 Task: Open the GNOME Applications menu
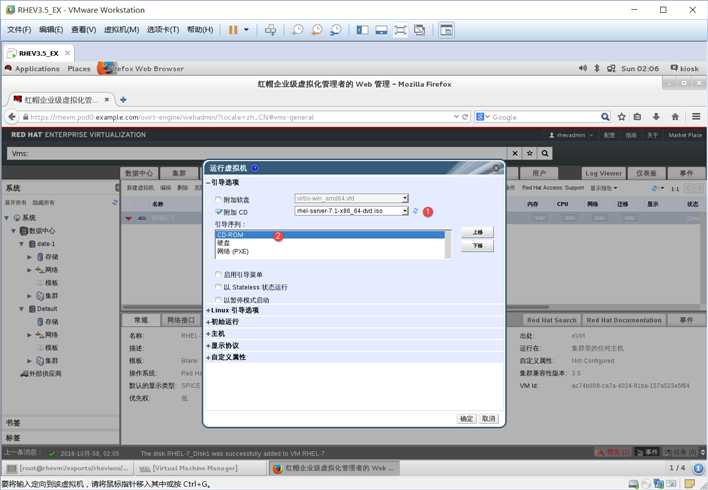coord(37,69)
